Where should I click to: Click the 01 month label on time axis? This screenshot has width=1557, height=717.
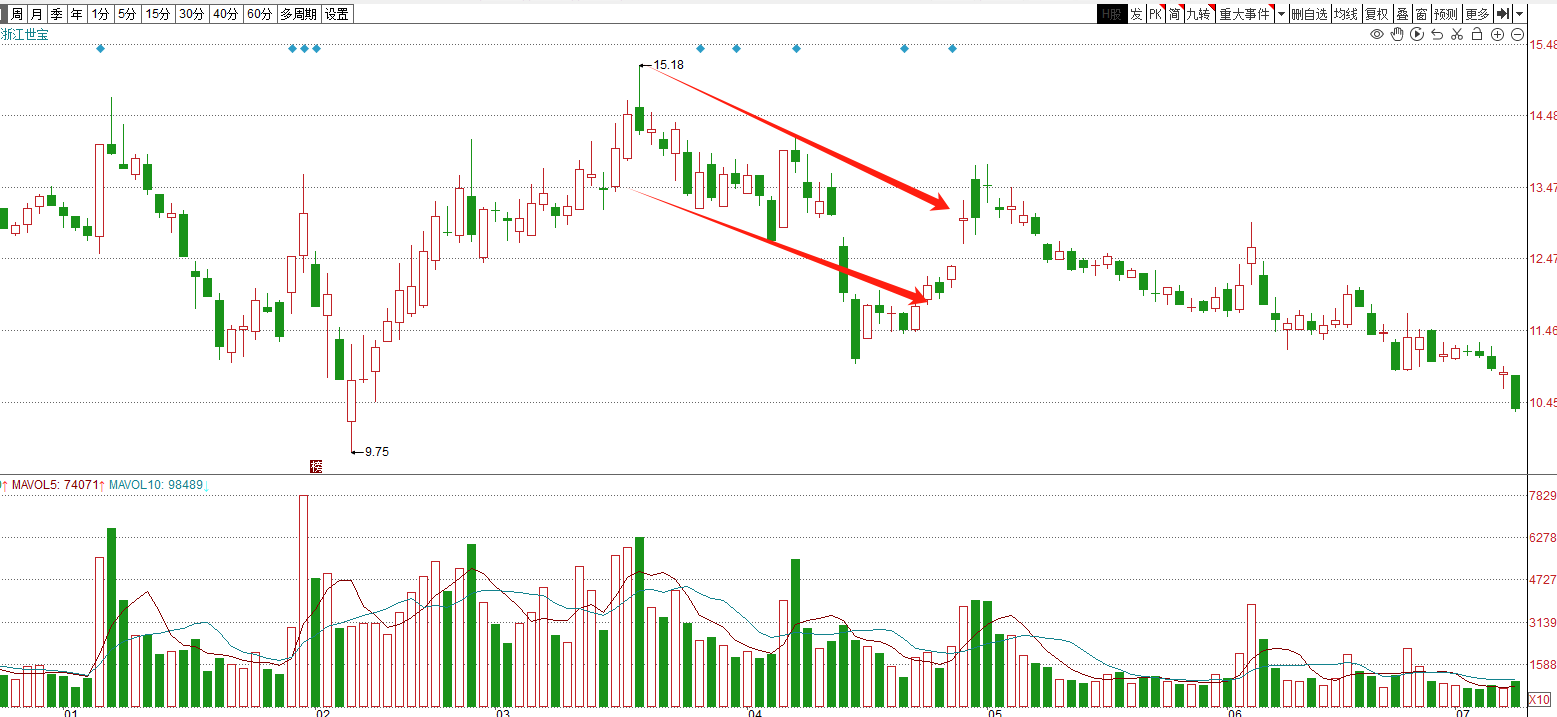pos(70,713)
